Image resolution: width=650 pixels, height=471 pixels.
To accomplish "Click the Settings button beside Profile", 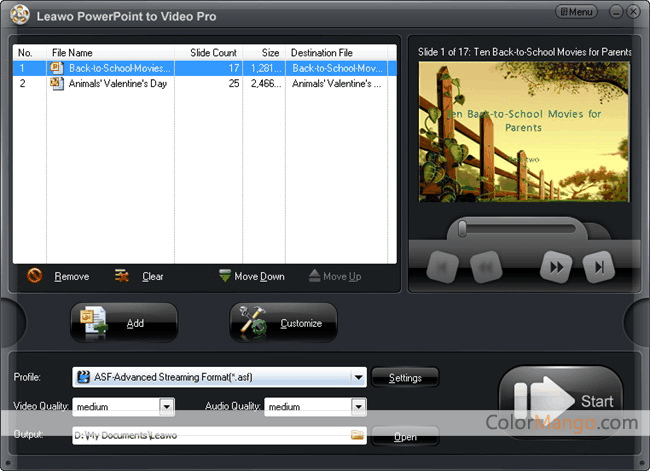I will tap(405, 378).
